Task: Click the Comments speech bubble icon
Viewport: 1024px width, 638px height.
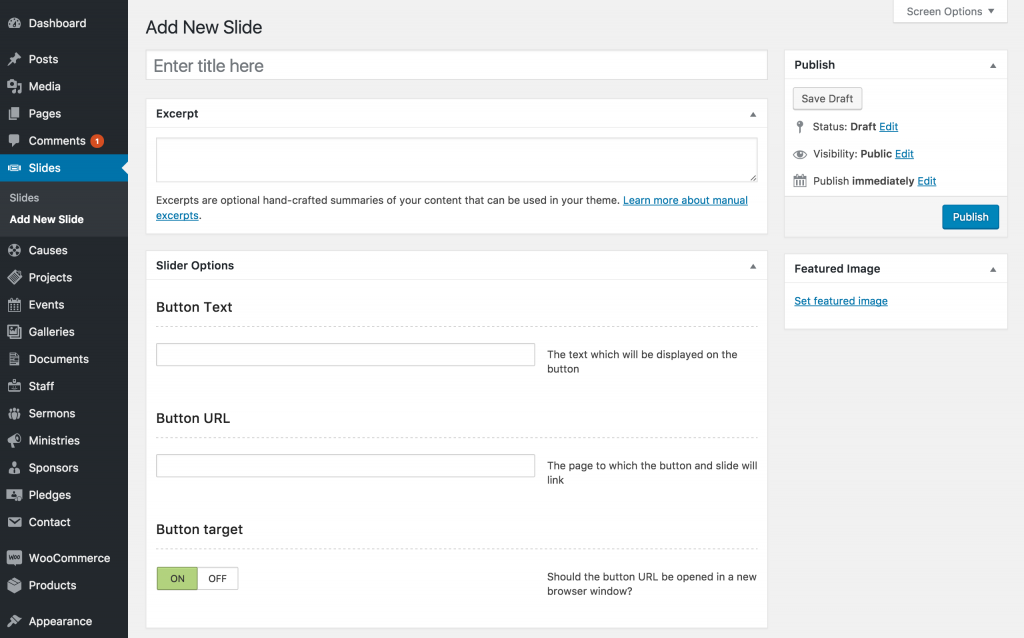Action: point(12,140)
